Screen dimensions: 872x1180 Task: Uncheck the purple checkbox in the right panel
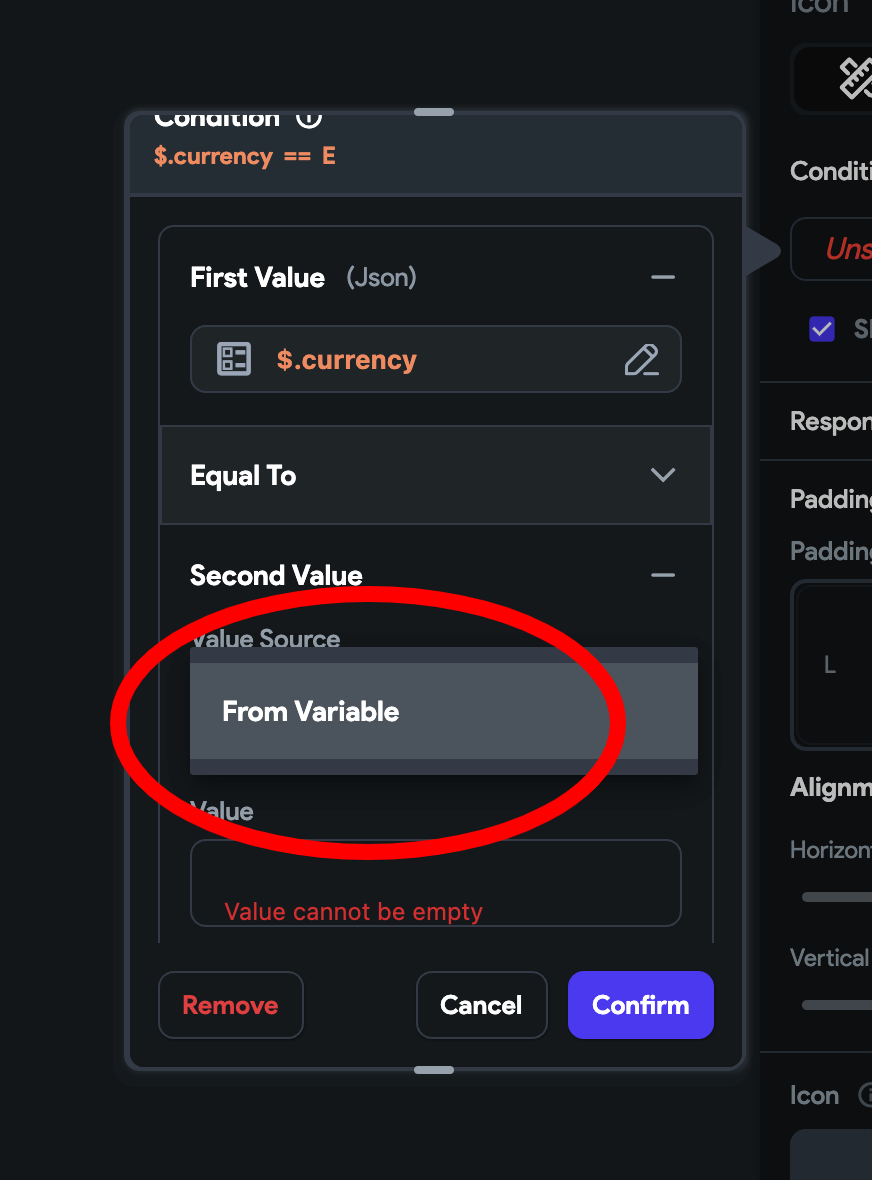(x=822, y=328)
